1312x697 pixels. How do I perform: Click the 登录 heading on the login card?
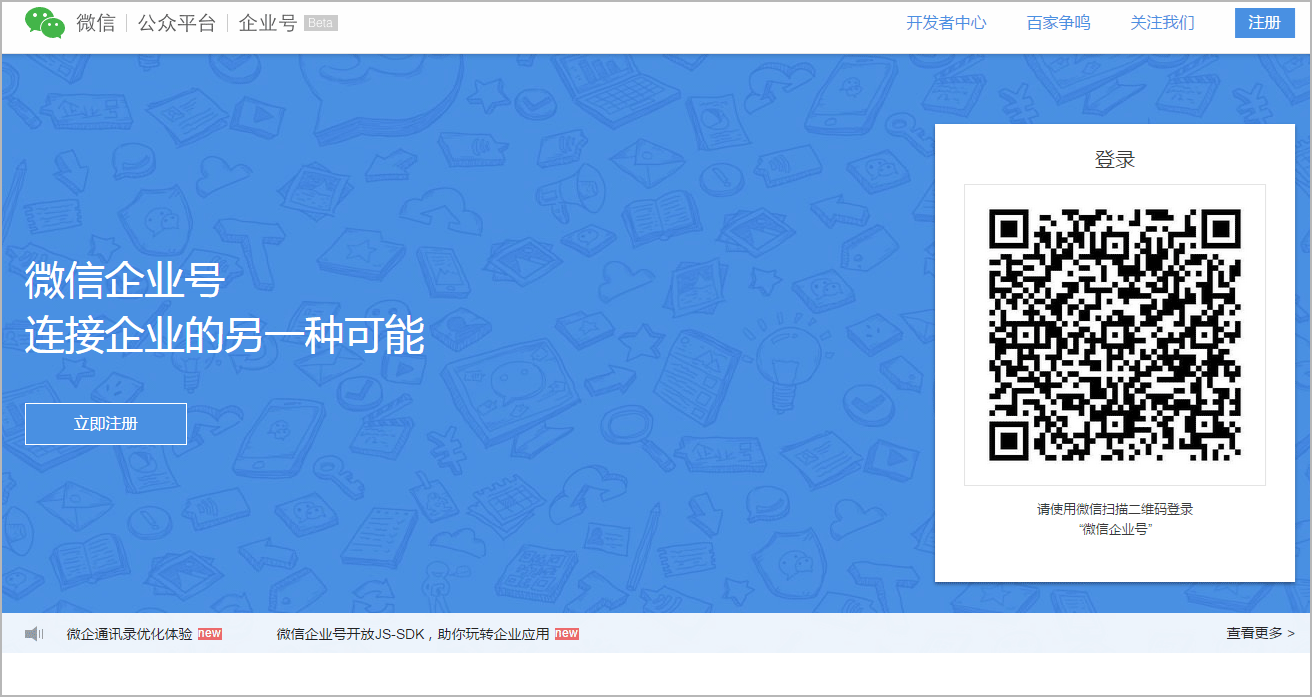click(x=1115, y=160)
